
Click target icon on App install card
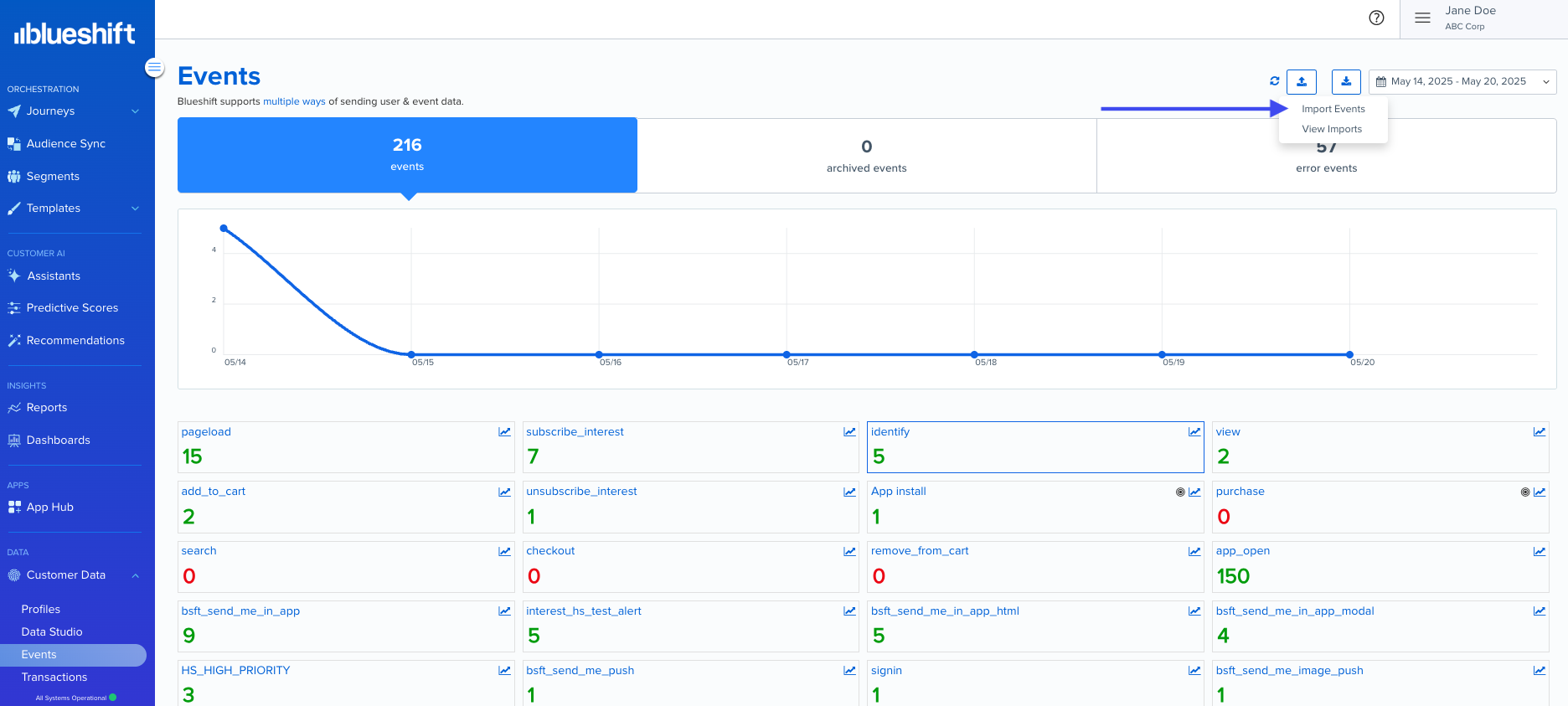coord(1180,492)
